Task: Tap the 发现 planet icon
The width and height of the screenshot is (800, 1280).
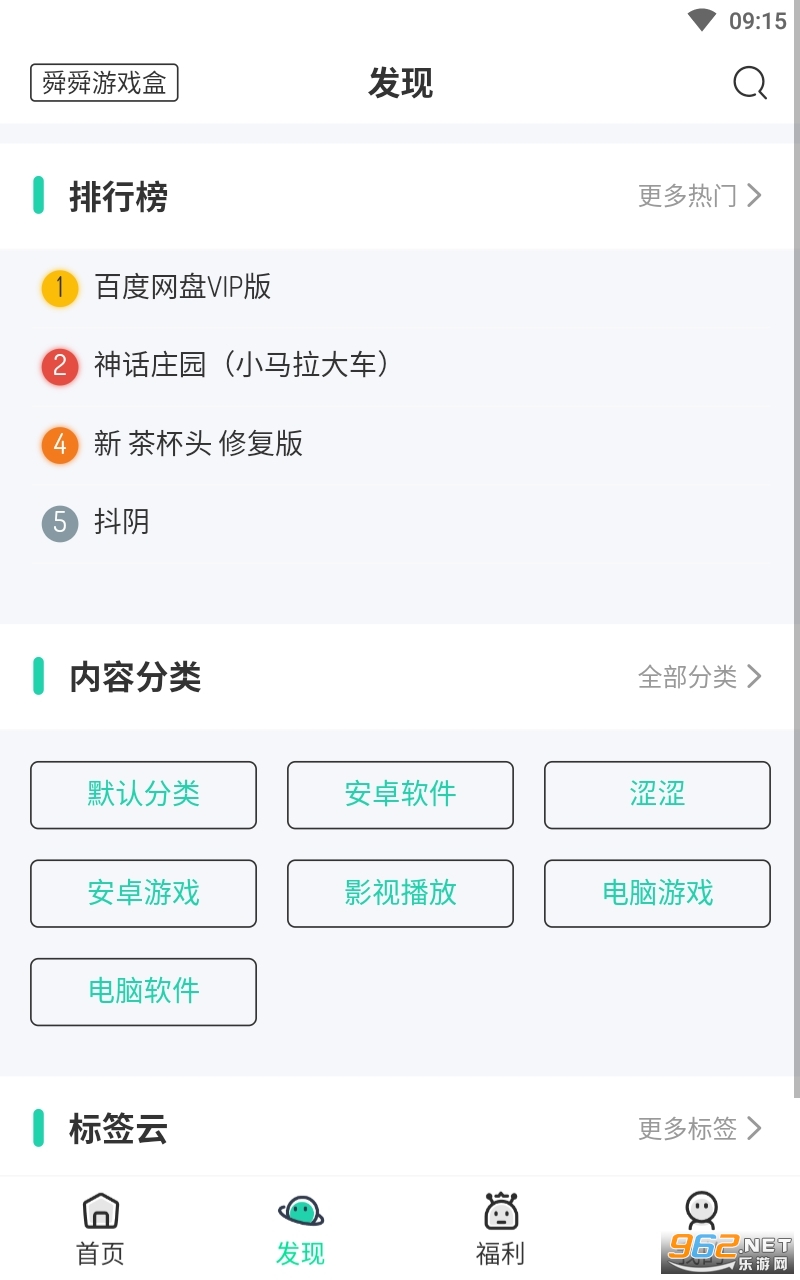Action: pyautogui.click(x=300, y=1211)
